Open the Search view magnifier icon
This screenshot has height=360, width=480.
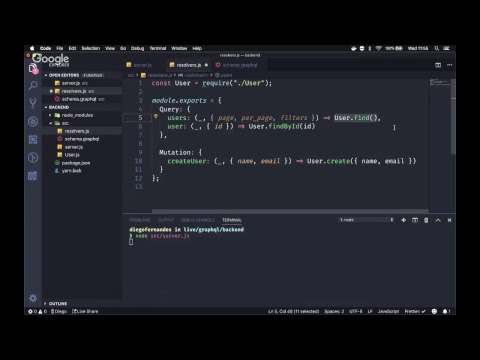33,85
